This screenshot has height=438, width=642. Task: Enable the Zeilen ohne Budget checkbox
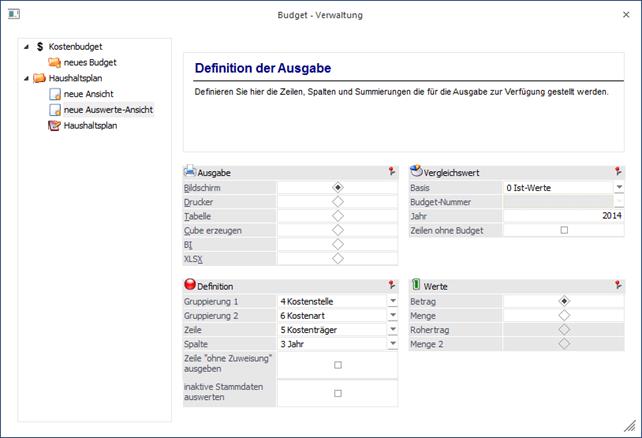click(x=564, y=230)
